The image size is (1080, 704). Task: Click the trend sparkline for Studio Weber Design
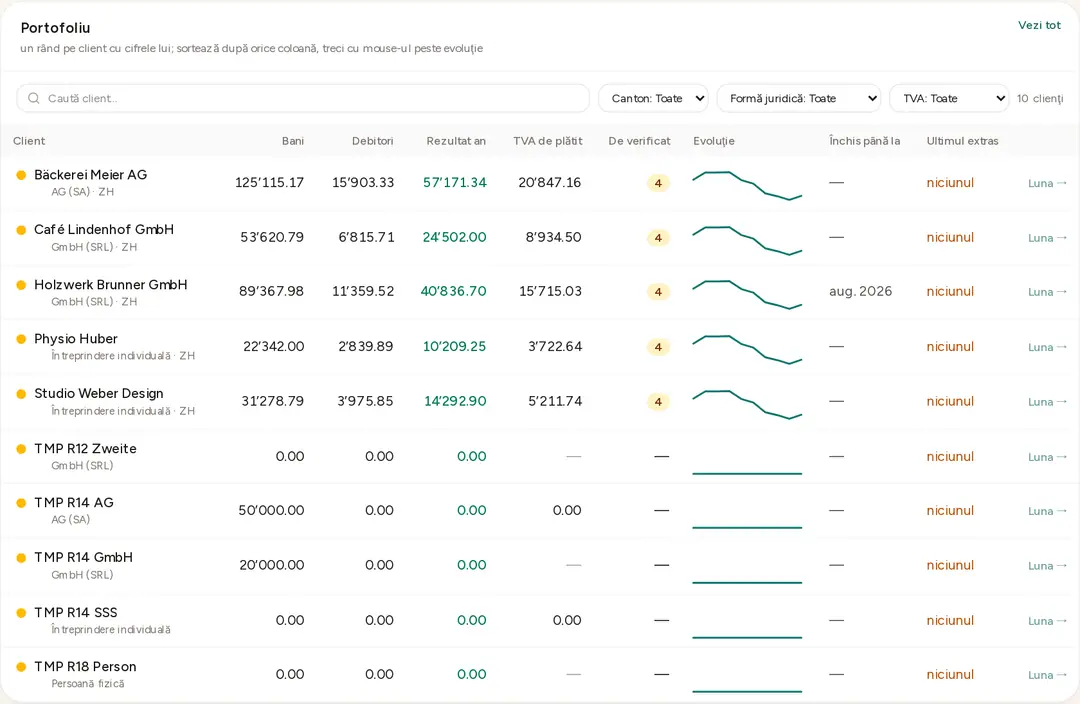[x=747, y=404]
